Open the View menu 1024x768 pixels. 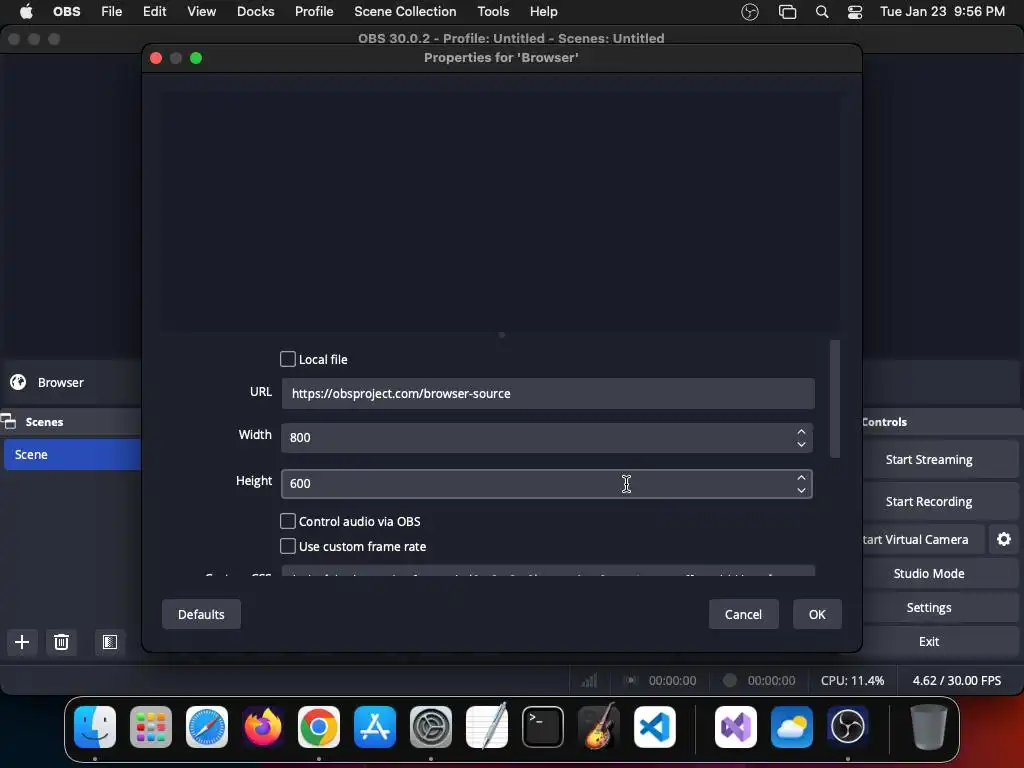coord(201,12)
